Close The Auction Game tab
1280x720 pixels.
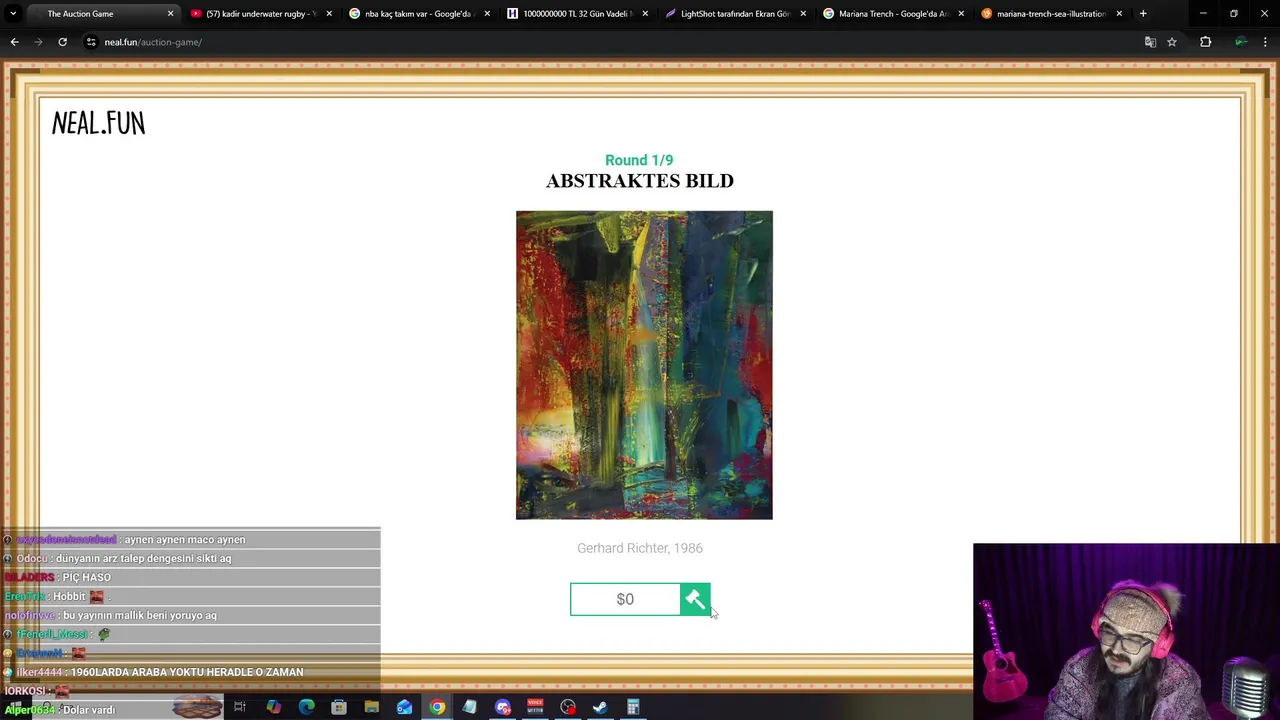(x=170, y=14)
